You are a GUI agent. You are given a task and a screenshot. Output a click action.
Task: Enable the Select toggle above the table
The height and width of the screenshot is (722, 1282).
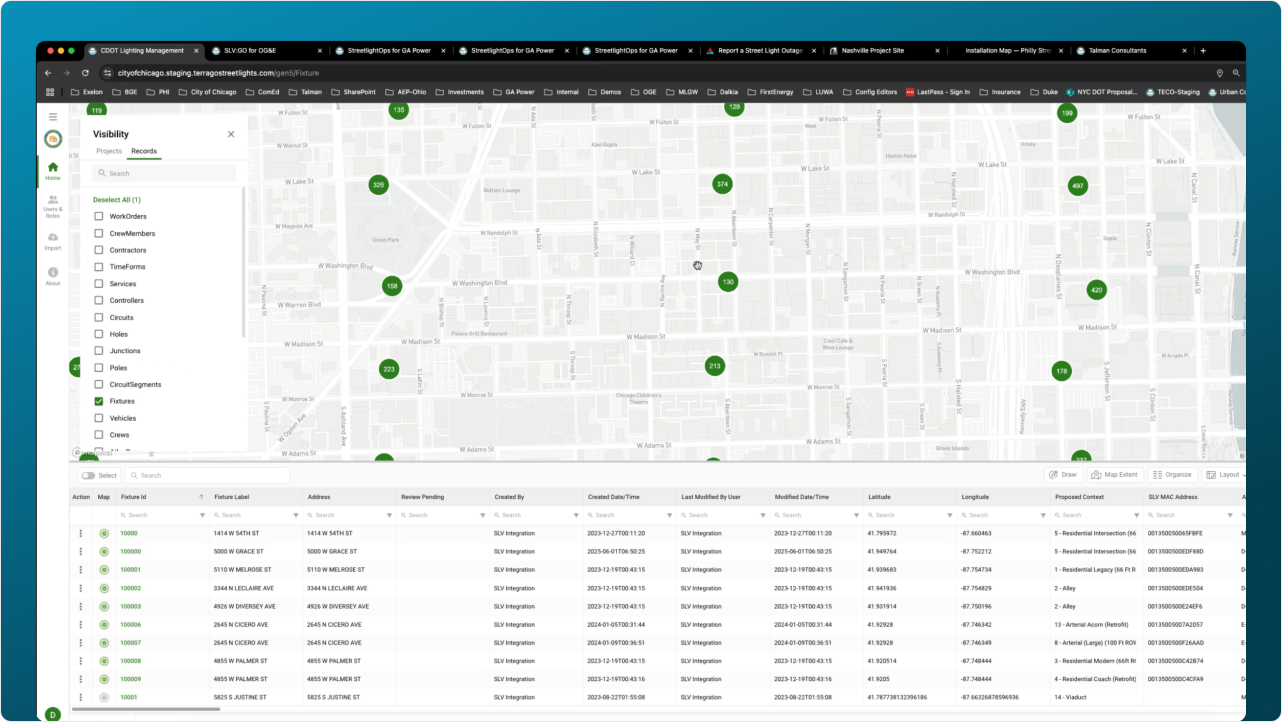tap(88, 476)
